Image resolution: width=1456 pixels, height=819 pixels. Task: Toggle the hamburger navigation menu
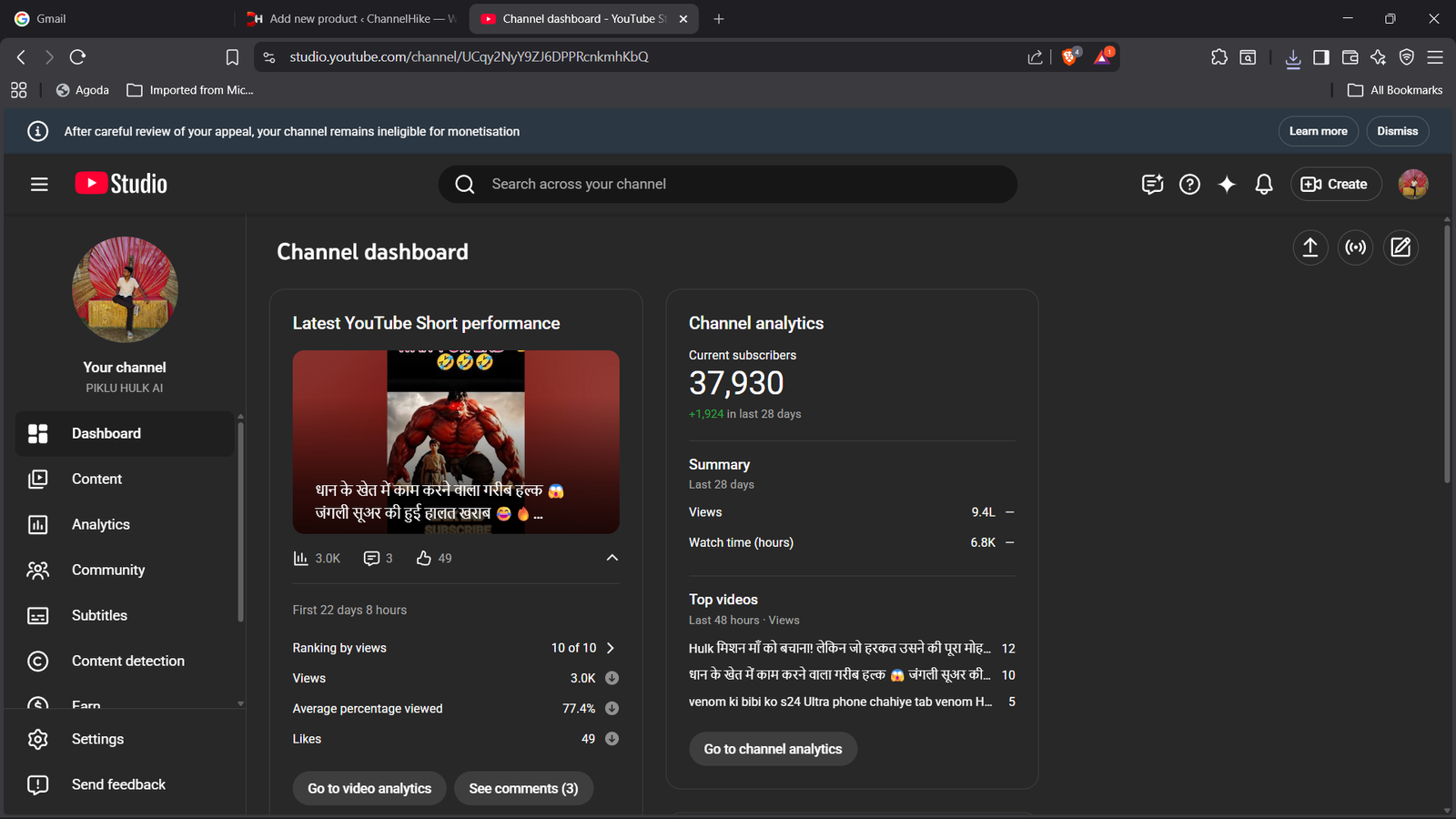tap(39, 185)
